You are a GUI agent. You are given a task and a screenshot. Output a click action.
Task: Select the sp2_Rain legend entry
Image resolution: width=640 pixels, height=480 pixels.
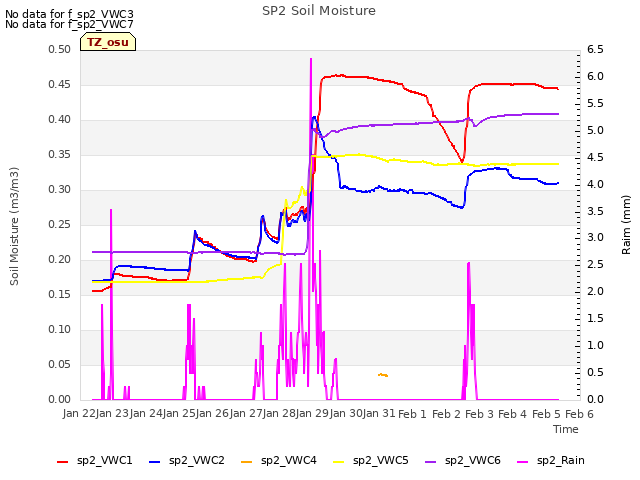(551, 461)
